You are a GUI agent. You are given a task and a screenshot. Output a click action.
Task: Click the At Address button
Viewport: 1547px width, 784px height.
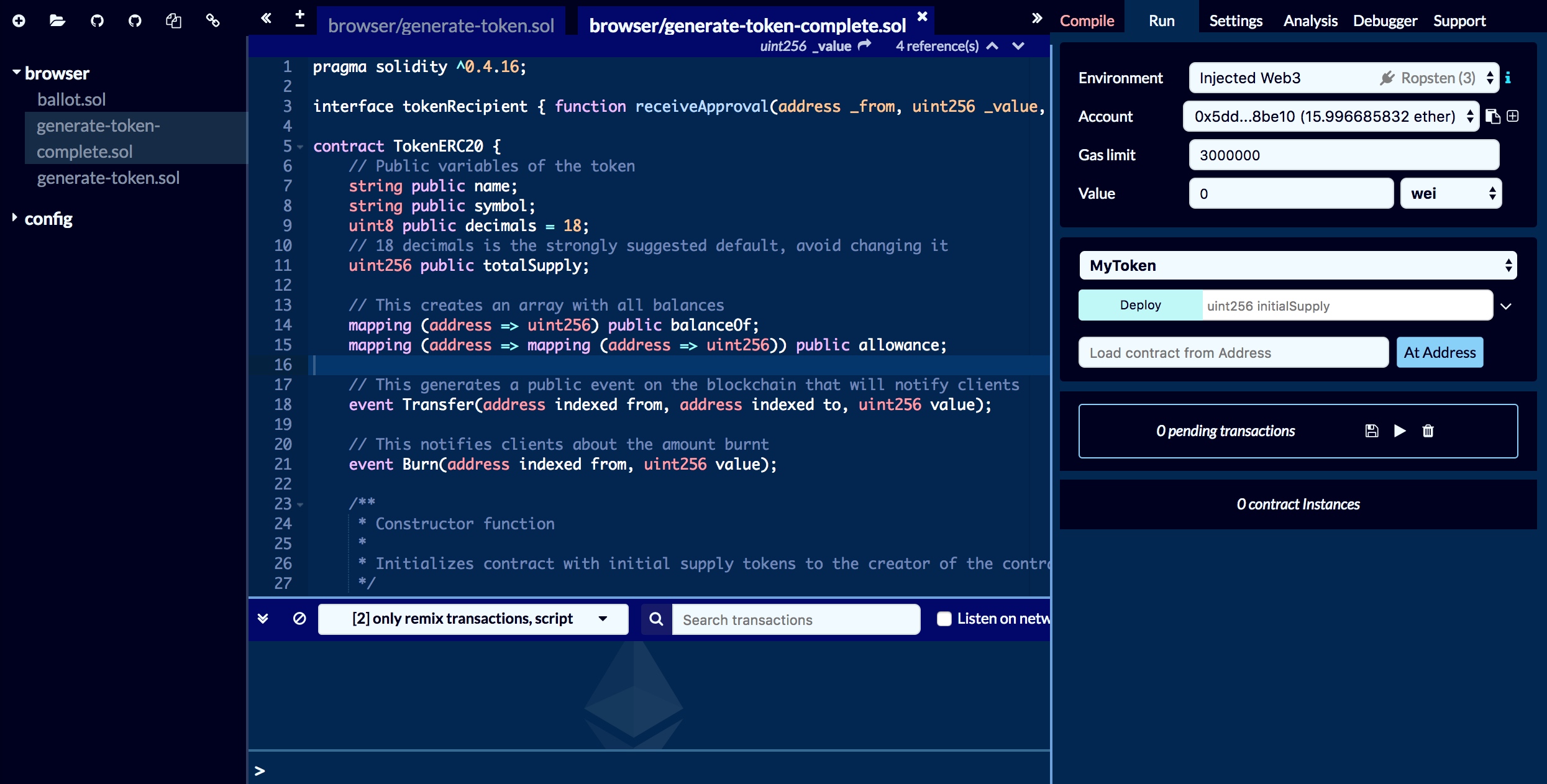[x=1439, y=352]
